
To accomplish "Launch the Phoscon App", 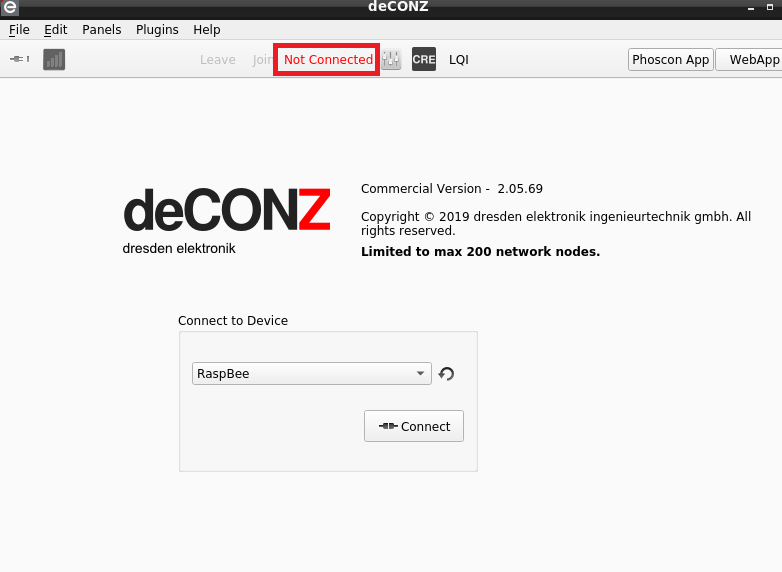I will [x=670, y=59].
